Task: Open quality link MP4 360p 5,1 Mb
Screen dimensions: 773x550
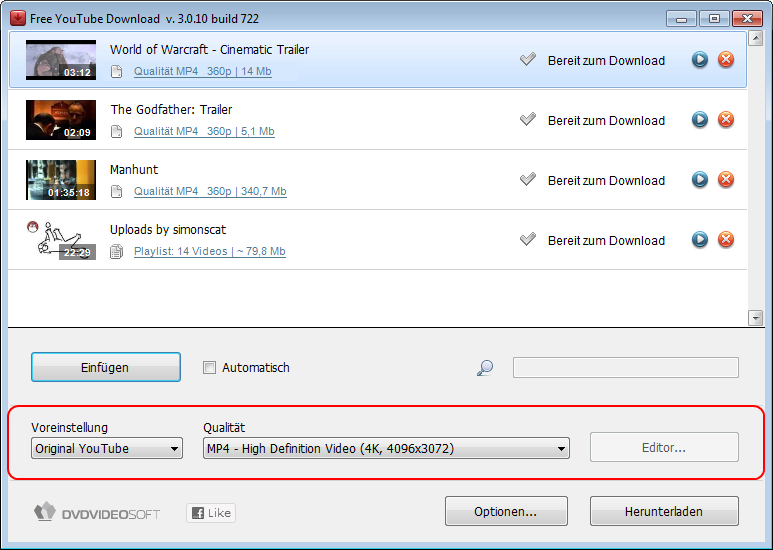Action: 204,132
